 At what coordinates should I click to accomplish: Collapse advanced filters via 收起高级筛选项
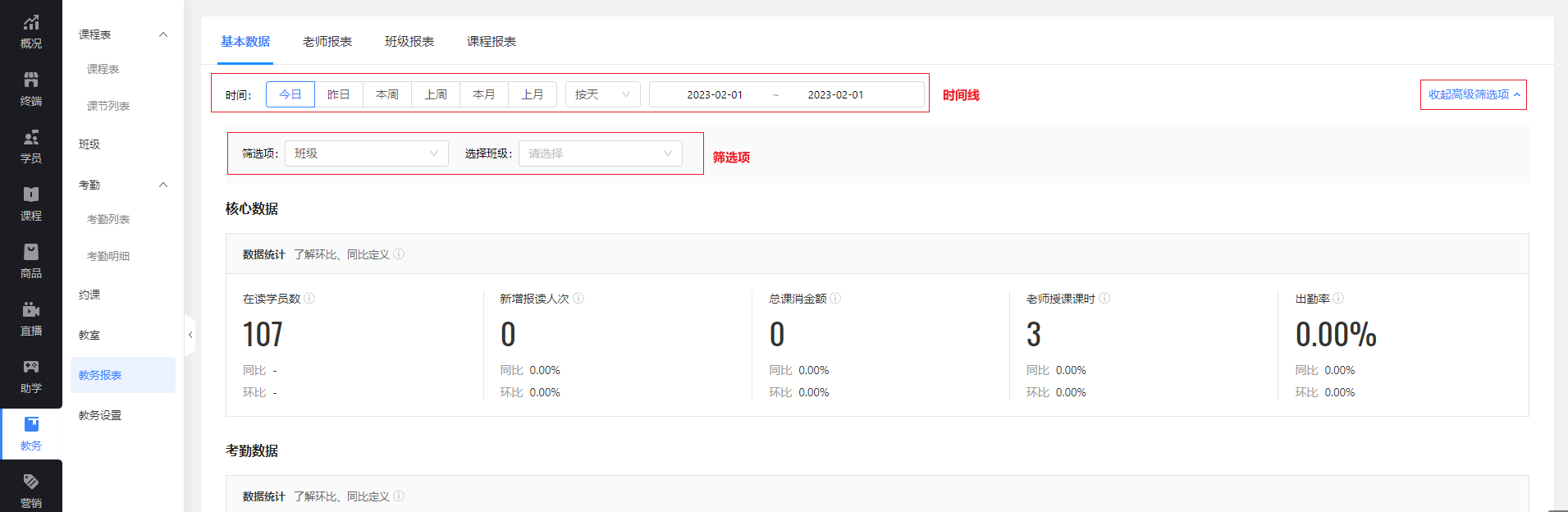click(x=1474, y=94)
